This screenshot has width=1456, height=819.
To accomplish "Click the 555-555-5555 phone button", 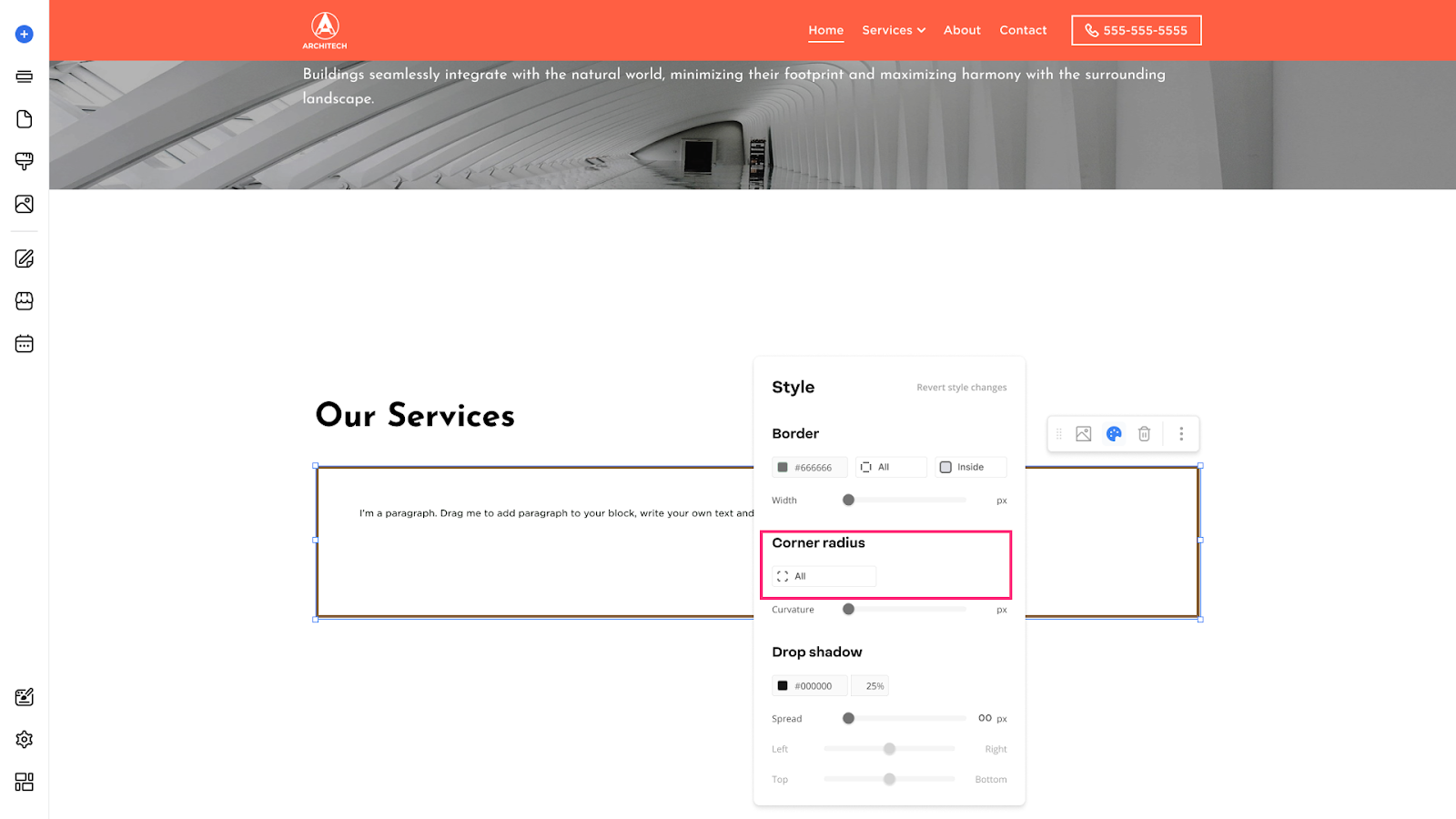I will point(1137,30).
